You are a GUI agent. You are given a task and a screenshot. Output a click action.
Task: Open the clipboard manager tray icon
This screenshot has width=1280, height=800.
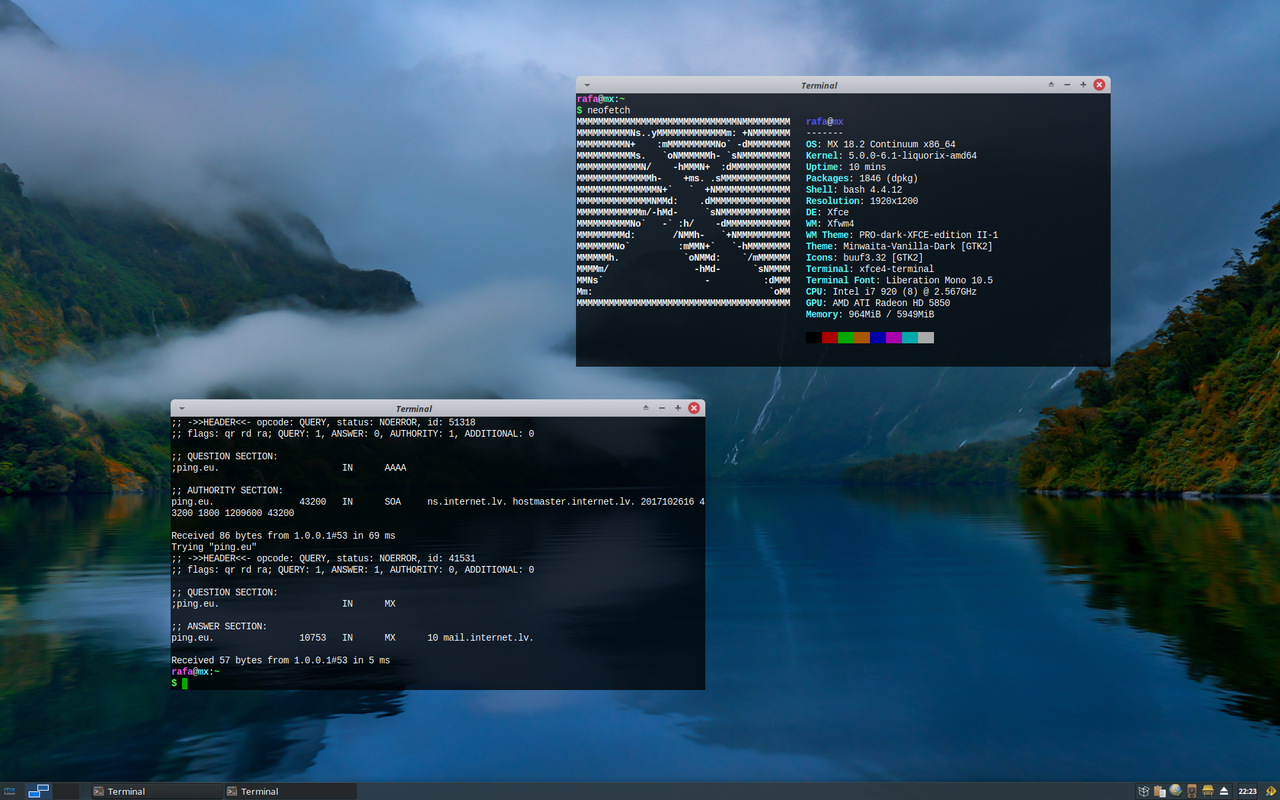(x=1160, y=791)
